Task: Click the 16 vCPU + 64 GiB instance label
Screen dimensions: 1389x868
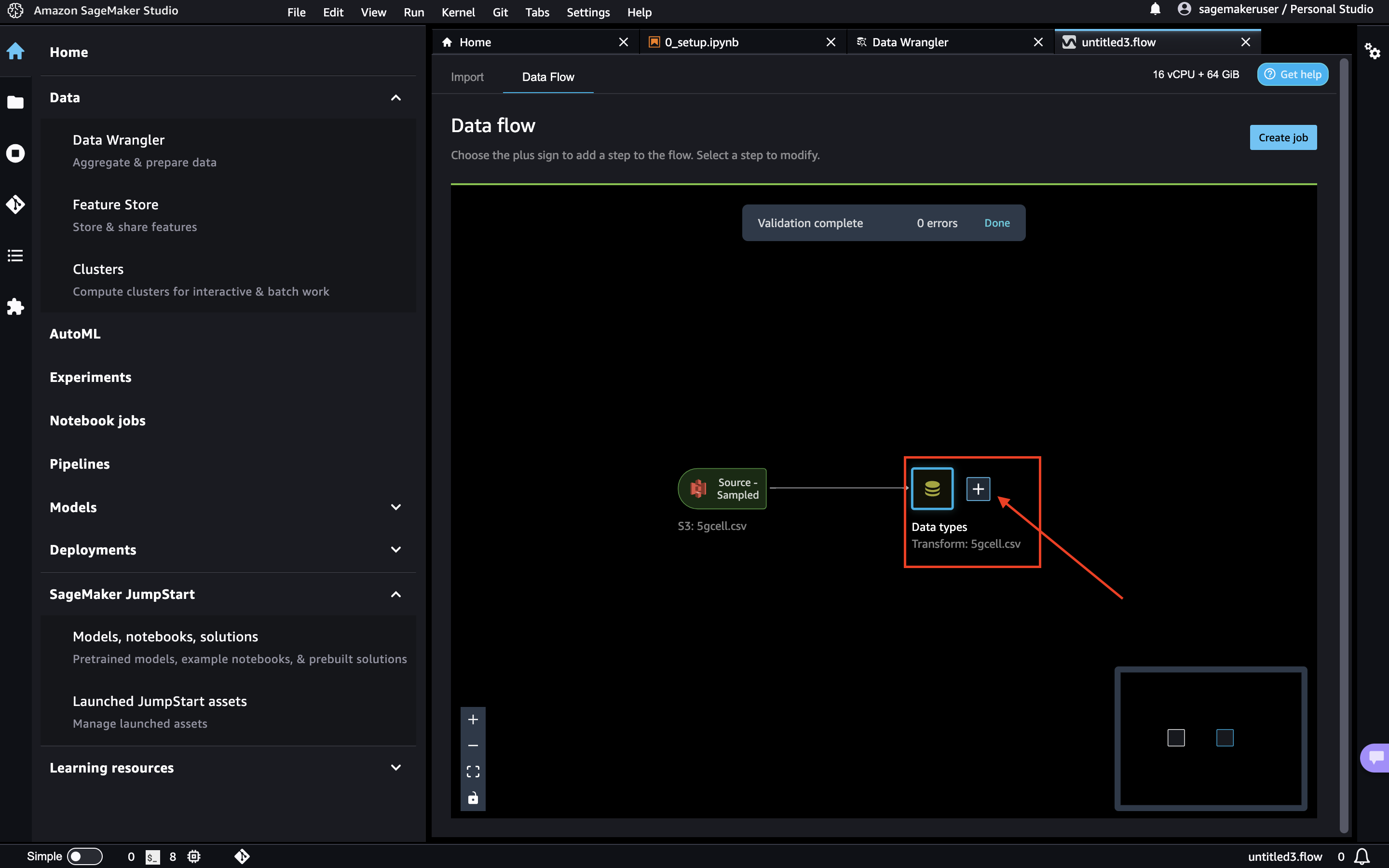Action: [x=1196, y=75]
